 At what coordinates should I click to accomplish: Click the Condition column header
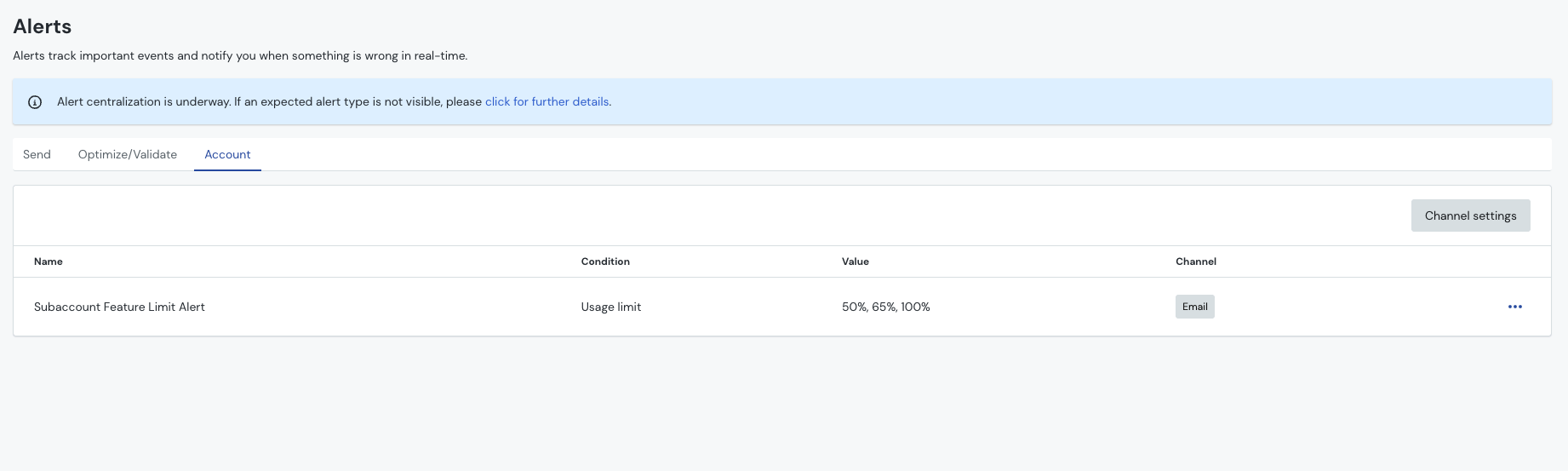(x=605, y=261)
